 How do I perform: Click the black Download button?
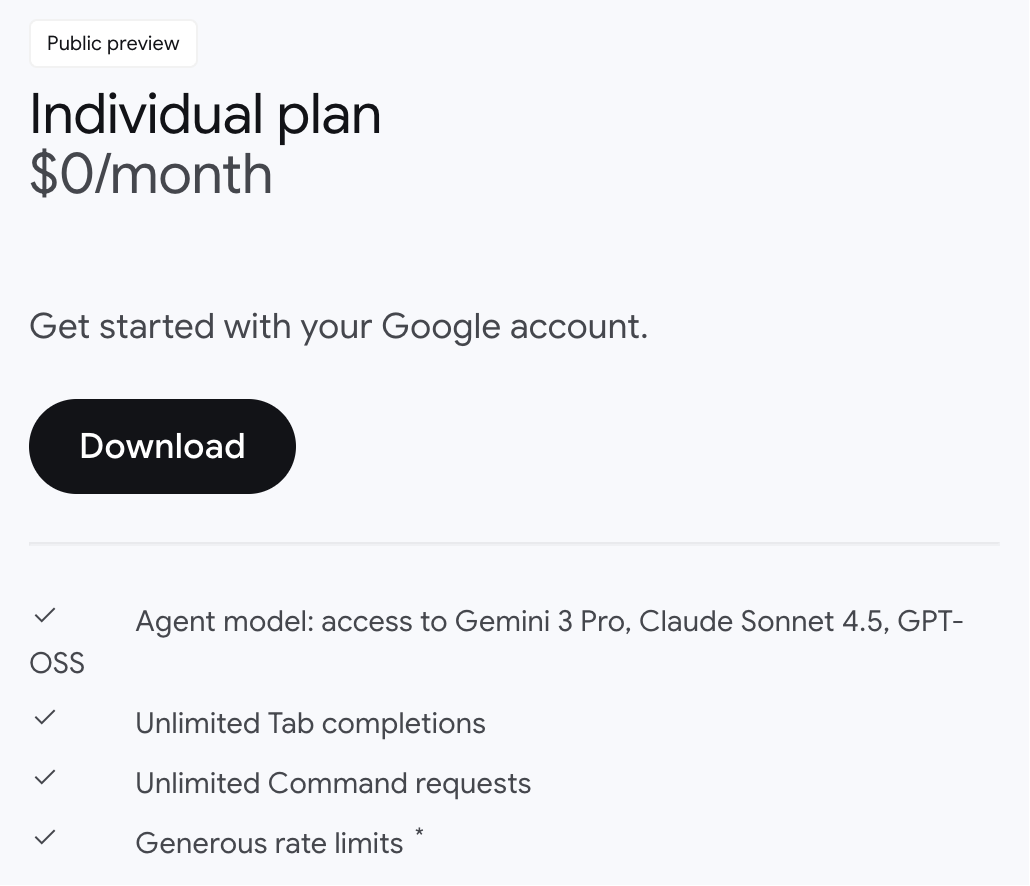tap(162, 447)
